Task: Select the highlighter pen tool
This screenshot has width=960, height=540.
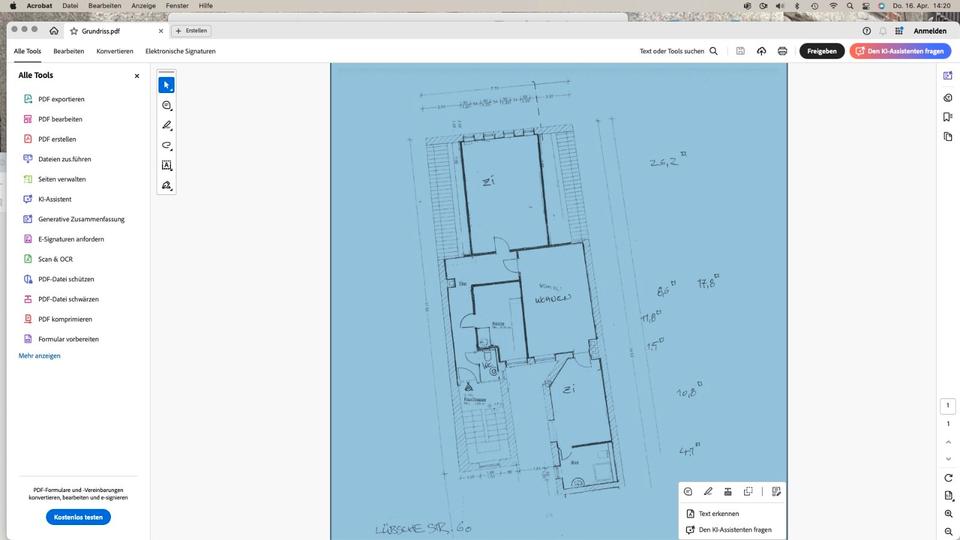Action: click(166, 125)
